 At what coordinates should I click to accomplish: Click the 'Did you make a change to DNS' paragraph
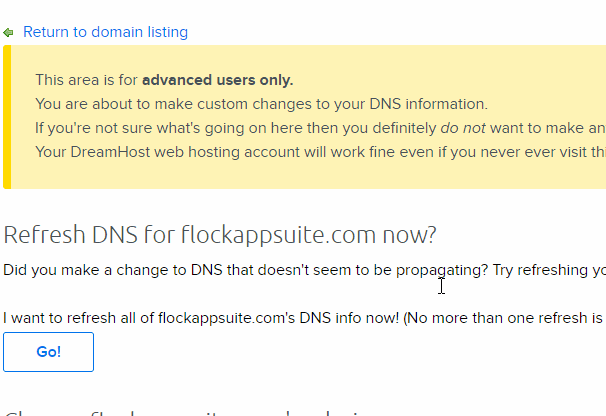(x=305, y=270)
